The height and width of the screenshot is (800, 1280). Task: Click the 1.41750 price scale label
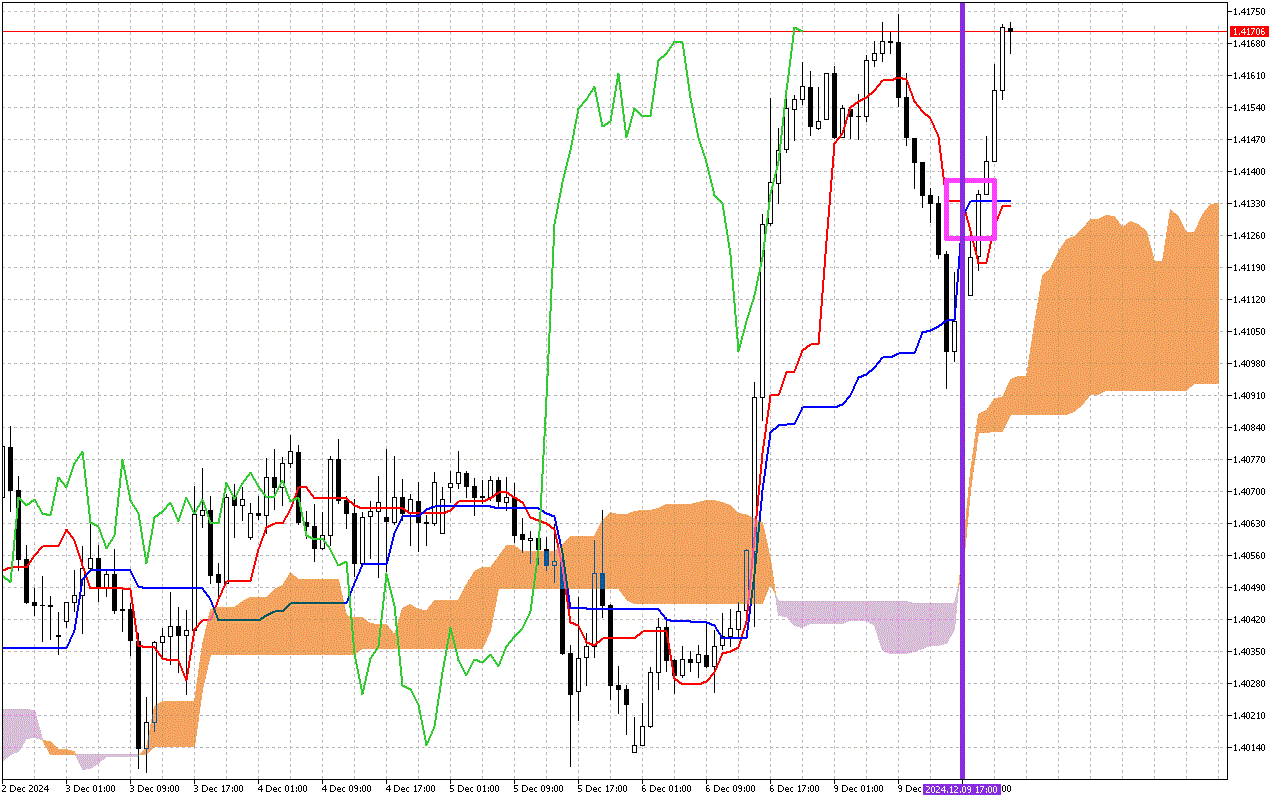tap(1248, 12)
